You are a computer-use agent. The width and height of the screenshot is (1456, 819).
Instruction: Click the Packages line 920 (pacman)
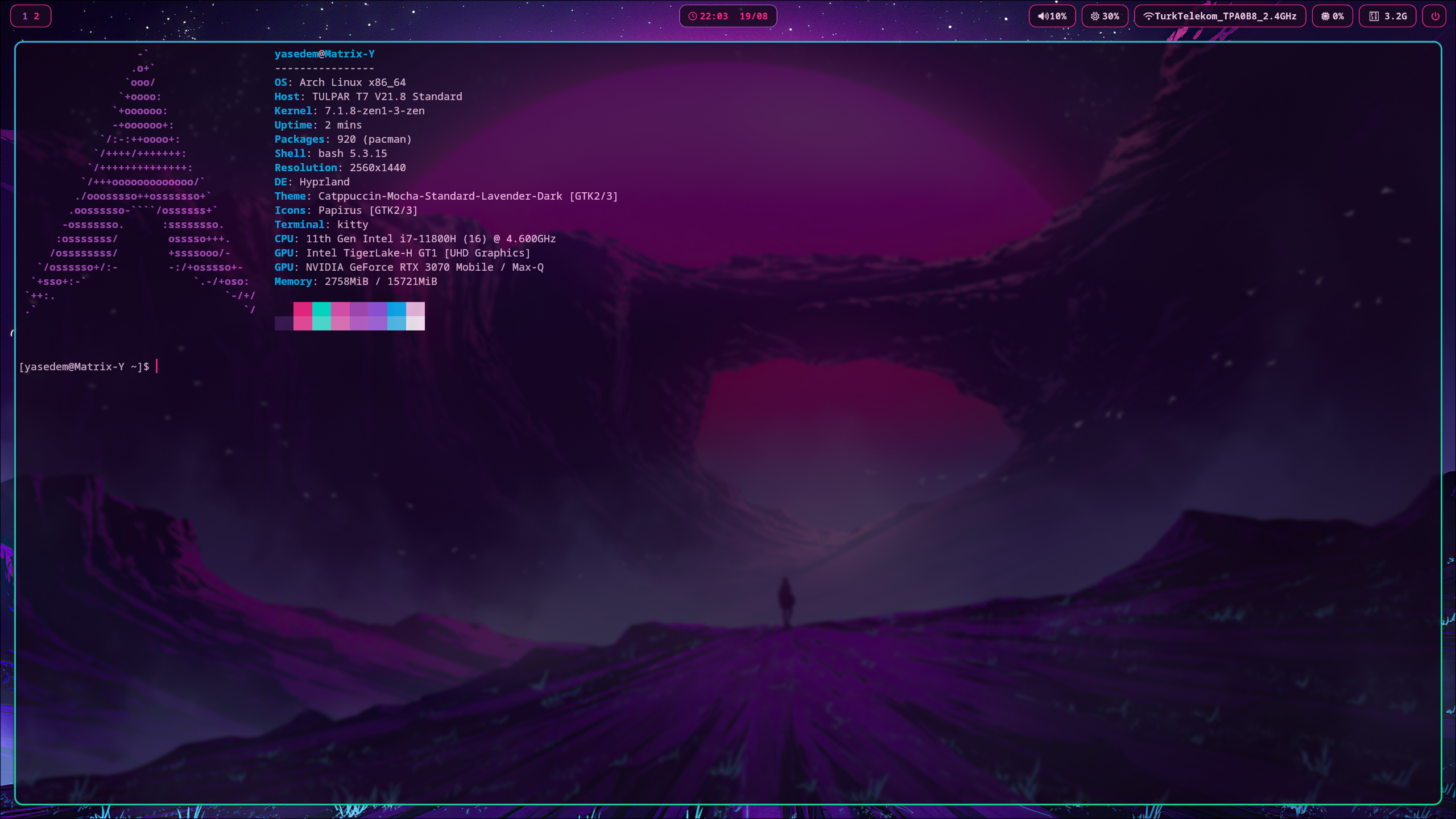click(x=343, y=139)
